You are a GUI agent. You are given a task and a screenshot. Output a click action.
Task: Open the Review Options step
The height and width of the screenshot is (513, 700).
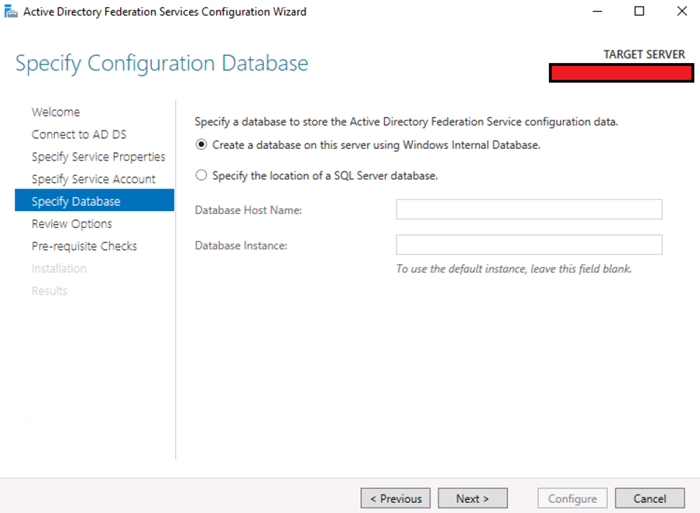(72, 224)
